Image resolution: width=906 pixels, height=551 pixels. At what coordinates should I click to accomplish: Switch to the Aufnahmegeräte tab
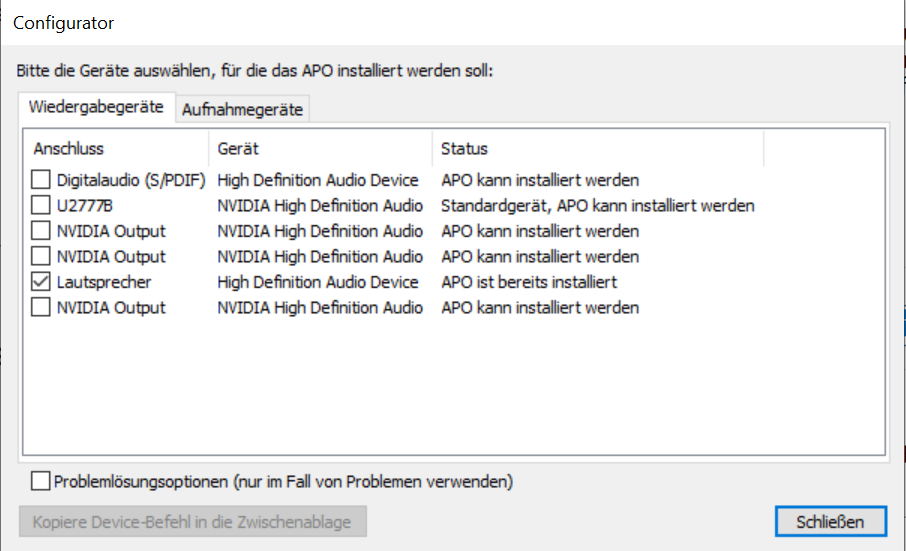point(242,109)
